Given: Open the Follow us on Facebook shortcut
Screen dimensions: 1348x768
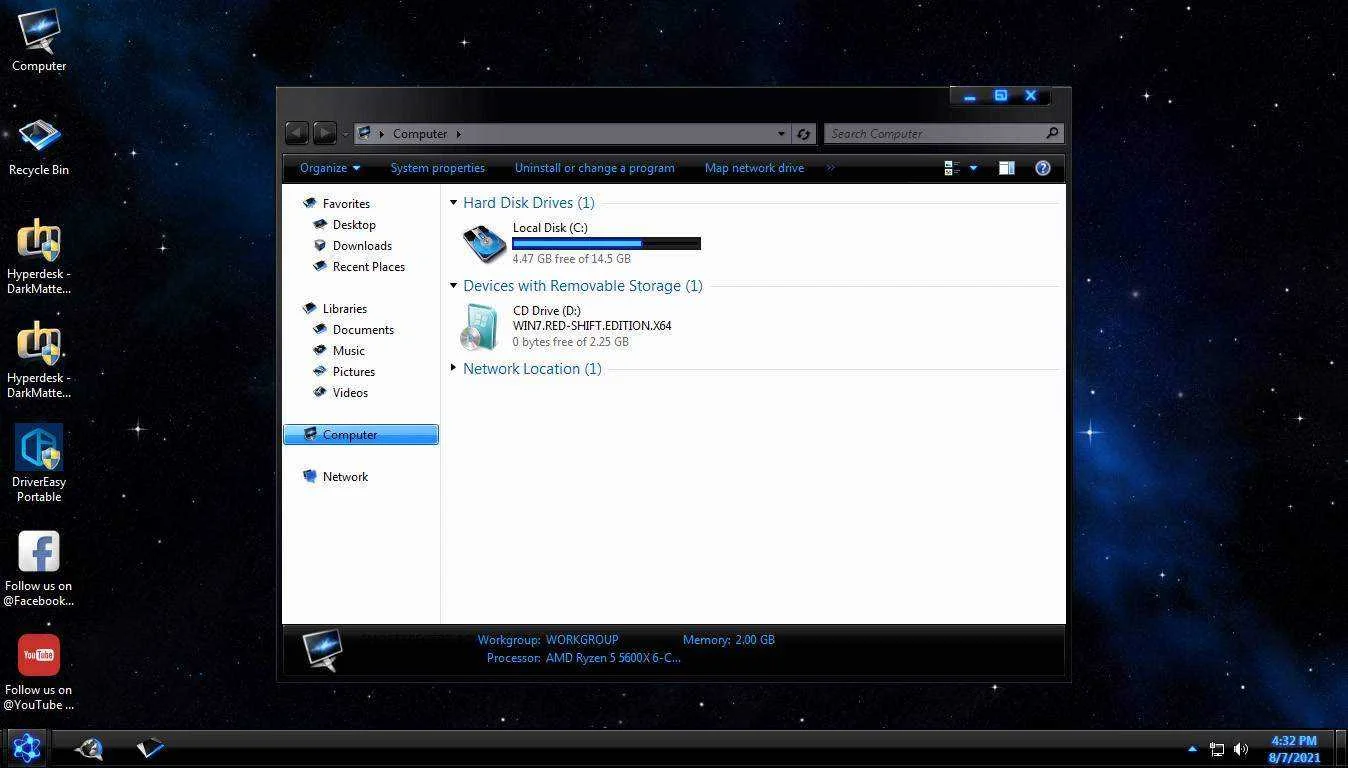Looking at the screenshot, I should point(39,568).
